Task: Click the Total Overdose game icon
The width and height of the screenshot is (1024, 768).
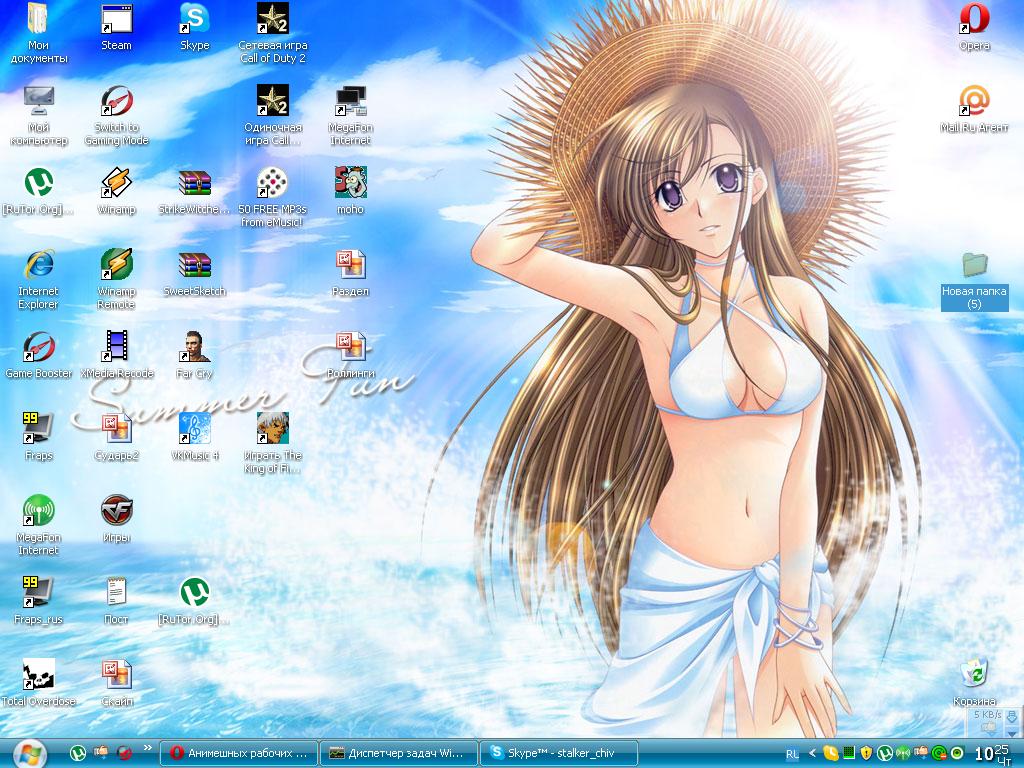Action: click(38, 676)
